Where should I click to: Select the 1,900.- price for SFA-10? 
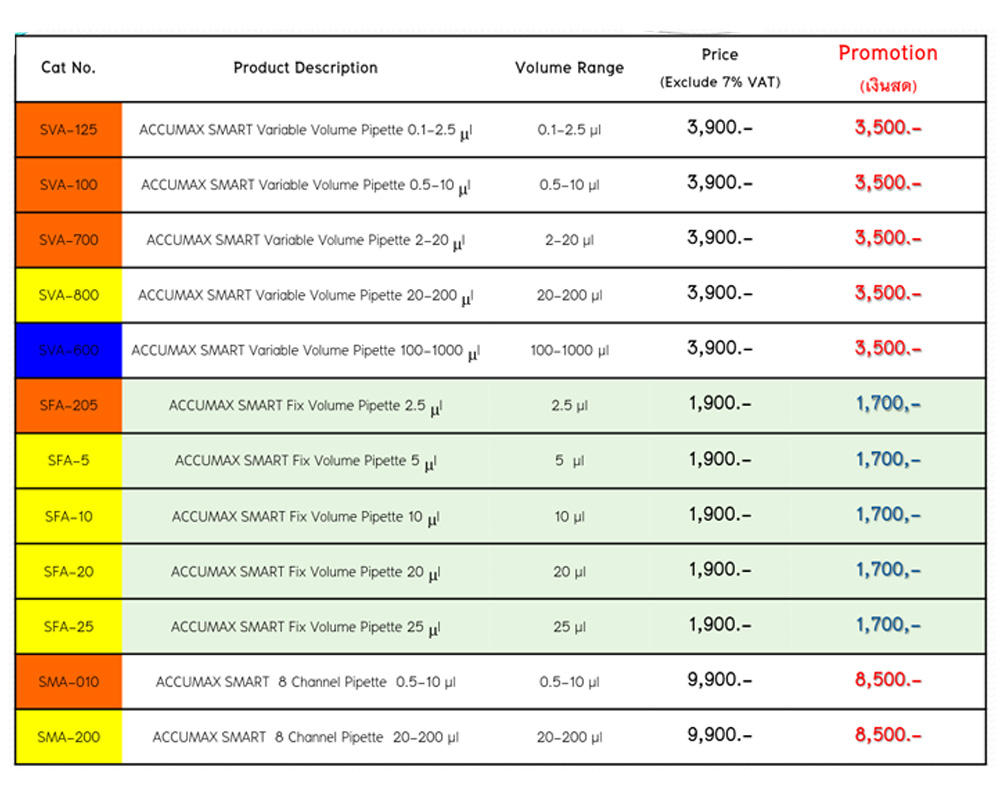(x=720, y=515)
